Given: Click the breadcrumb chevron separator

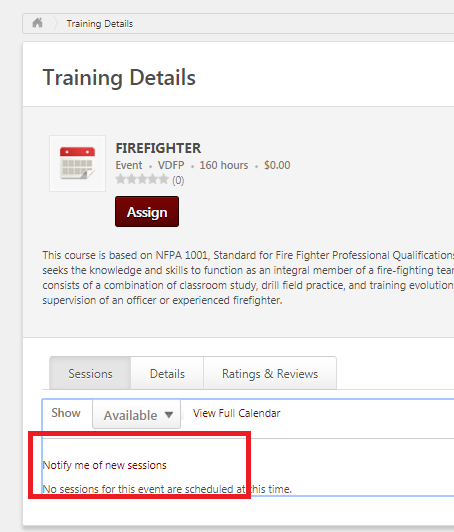Looking at the screenshot, I should coord(56,23).
